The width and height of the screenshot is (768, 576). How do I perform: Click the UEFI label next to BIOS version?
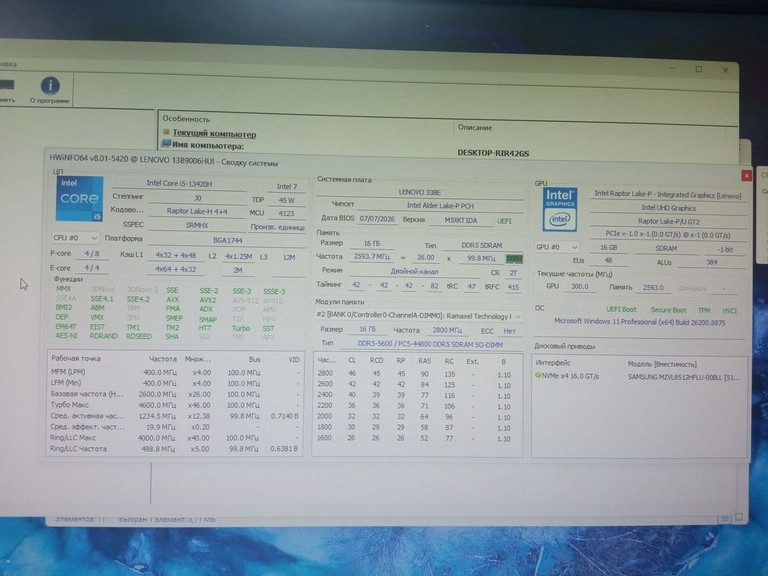click(x=504, y=221)
